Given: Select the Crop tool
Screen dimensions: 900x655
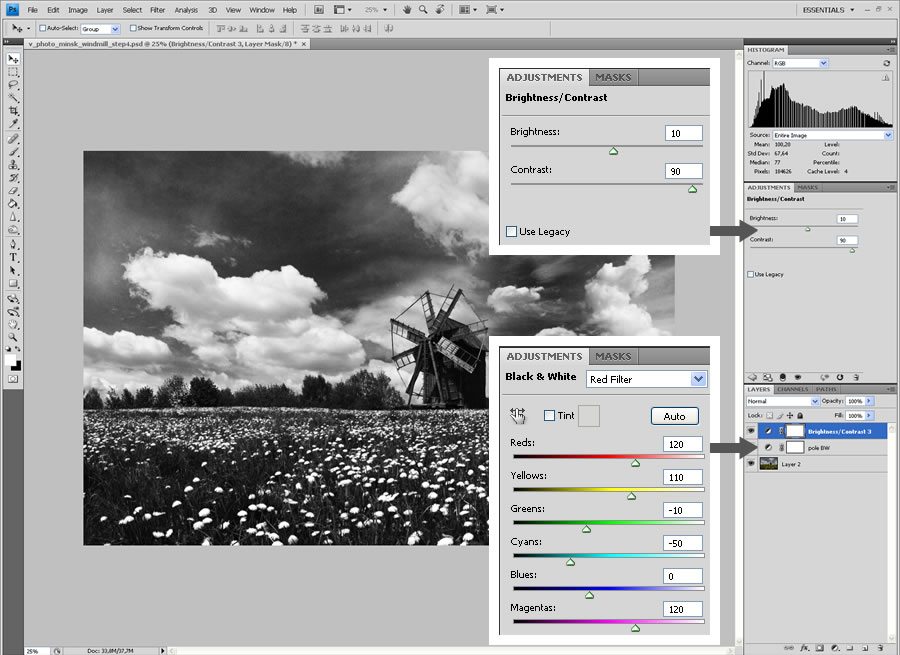Looking at the screenshot, I should point(14,111).
